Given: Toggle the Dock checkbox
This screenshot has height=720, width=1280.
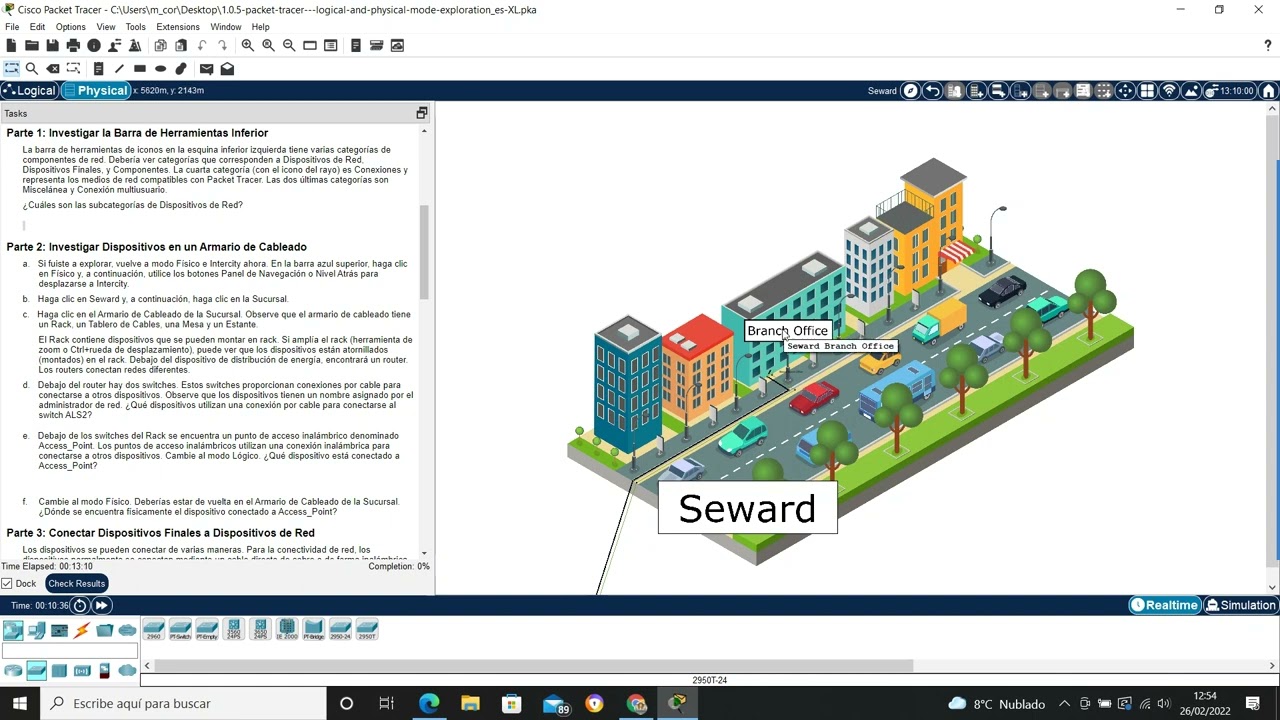Looking at the screenshot, I should coord(7,583).
